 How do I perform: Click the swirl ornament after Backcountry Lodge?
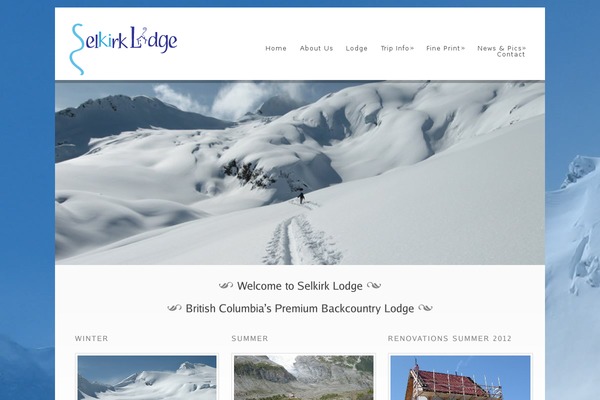pos(425,308)
